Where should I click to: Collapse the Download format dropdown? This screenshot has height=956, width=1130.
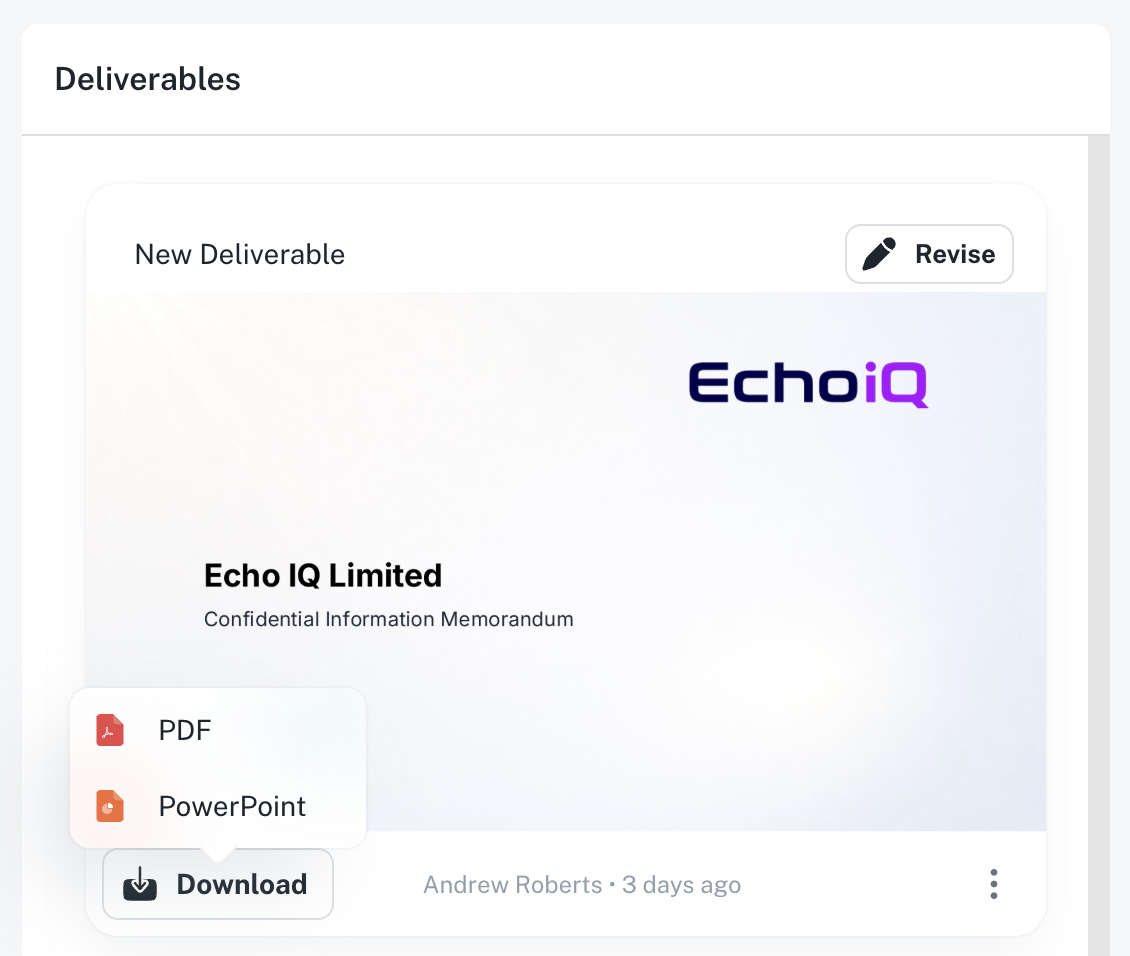[x=218, y=884]
